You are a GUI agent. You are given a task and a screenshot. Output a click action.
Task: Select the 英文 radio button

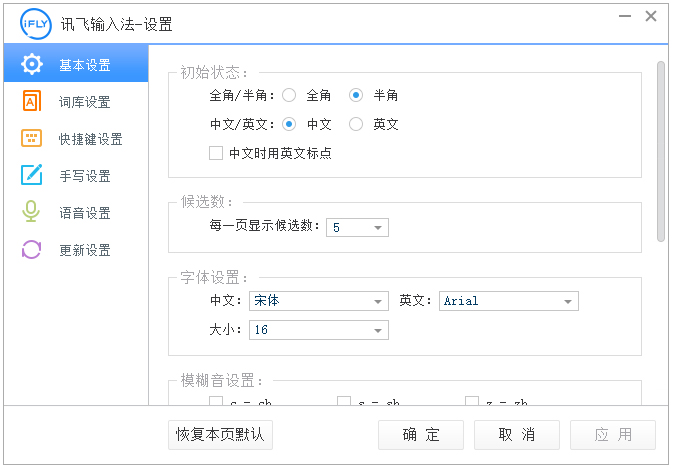coord(356,125)
